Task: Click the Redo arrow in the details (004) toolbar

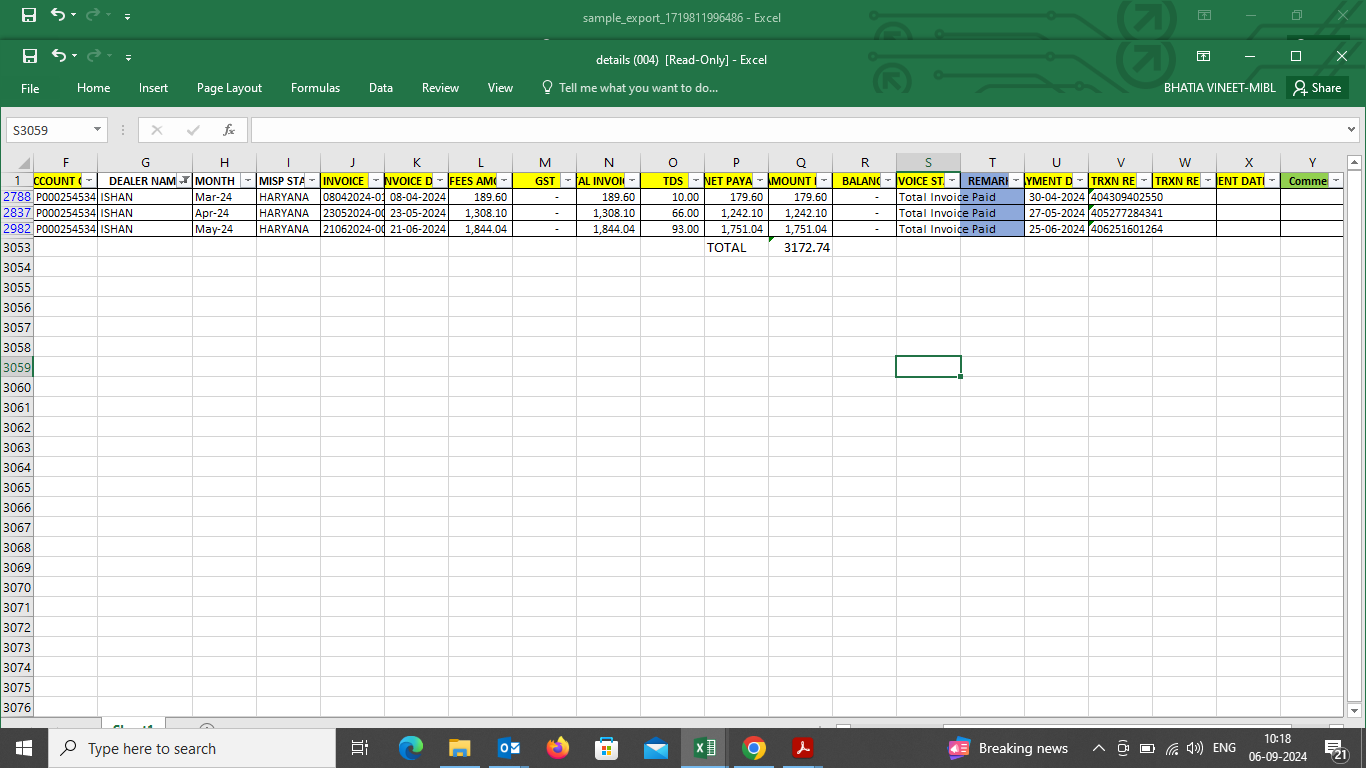Action: point(94,56)
